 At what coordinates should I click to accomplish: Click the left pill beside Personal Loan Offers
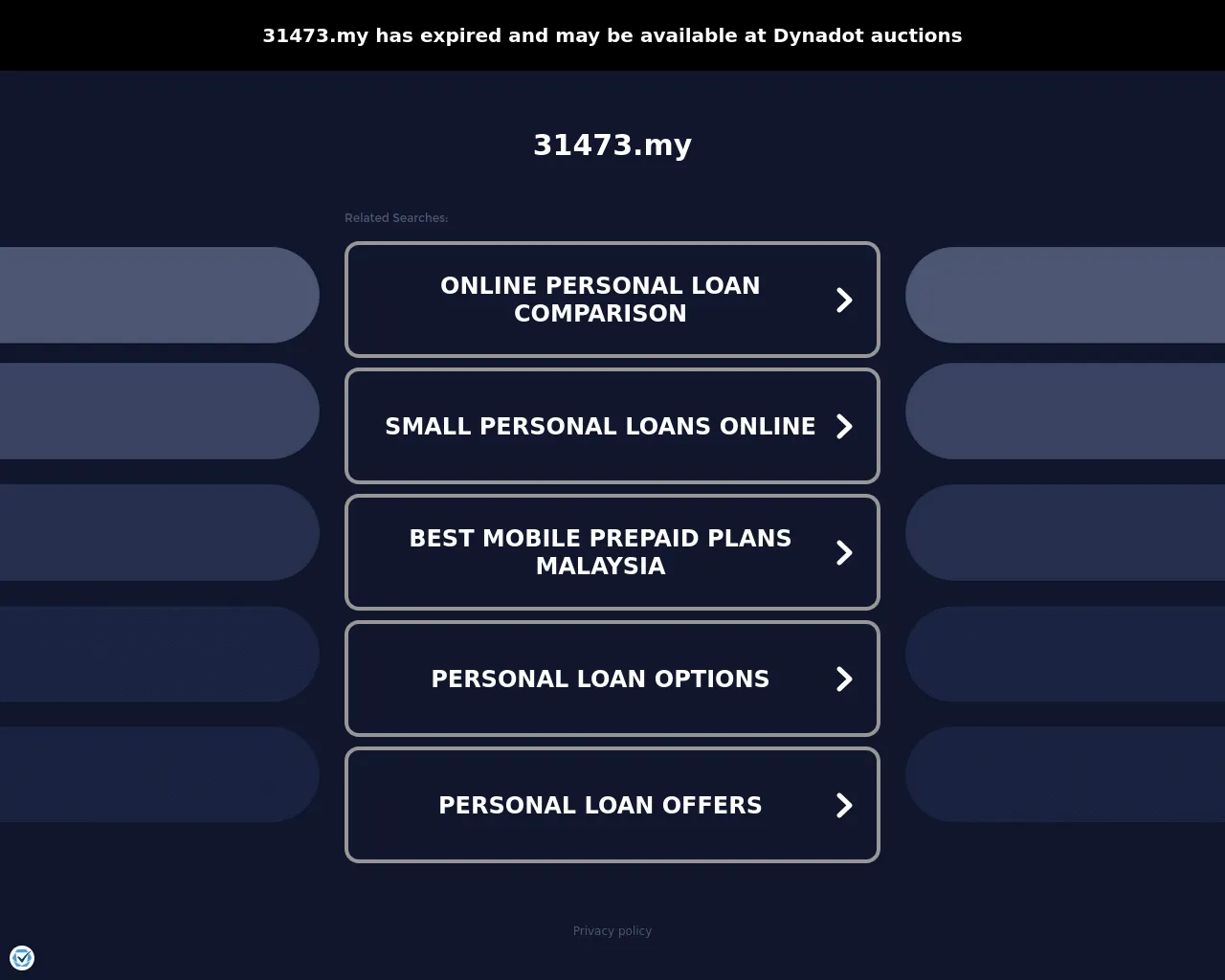coord(160,774)
